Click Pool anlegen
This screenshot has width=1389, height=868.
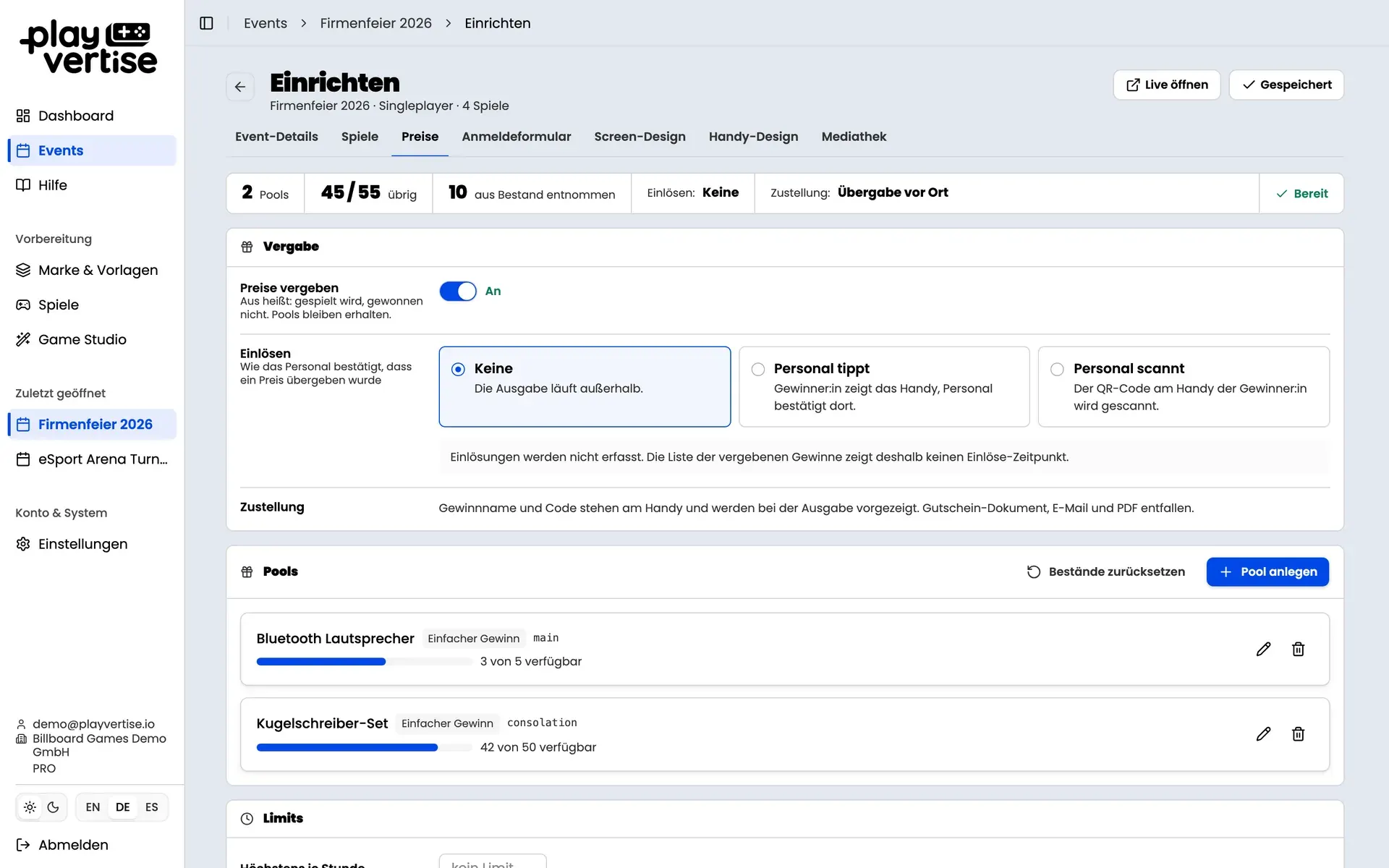click(1267, 571)
